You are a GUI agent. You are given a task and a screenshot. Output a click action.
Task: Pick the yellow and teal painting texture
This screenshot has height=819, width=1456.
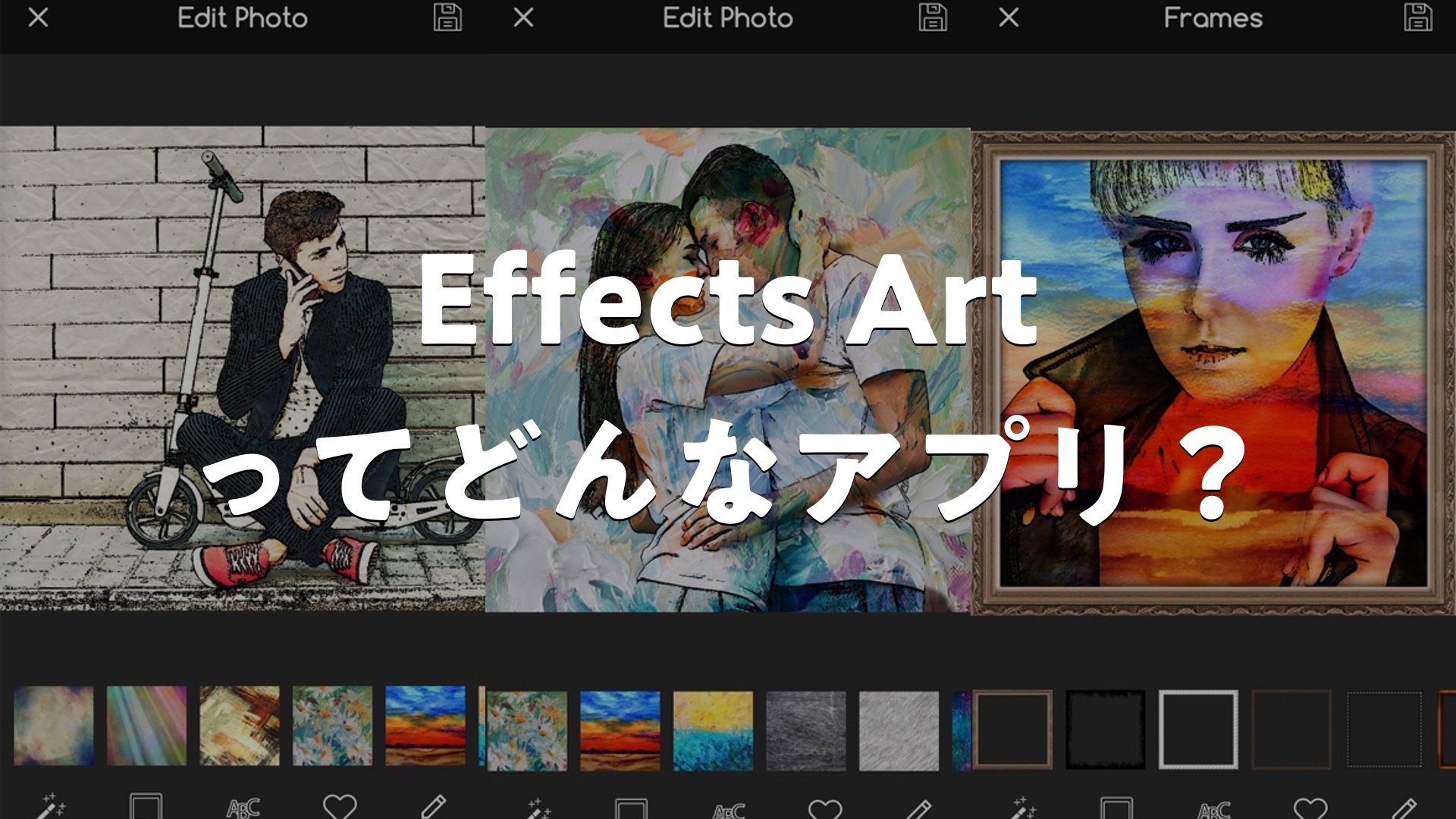[713, 730]
